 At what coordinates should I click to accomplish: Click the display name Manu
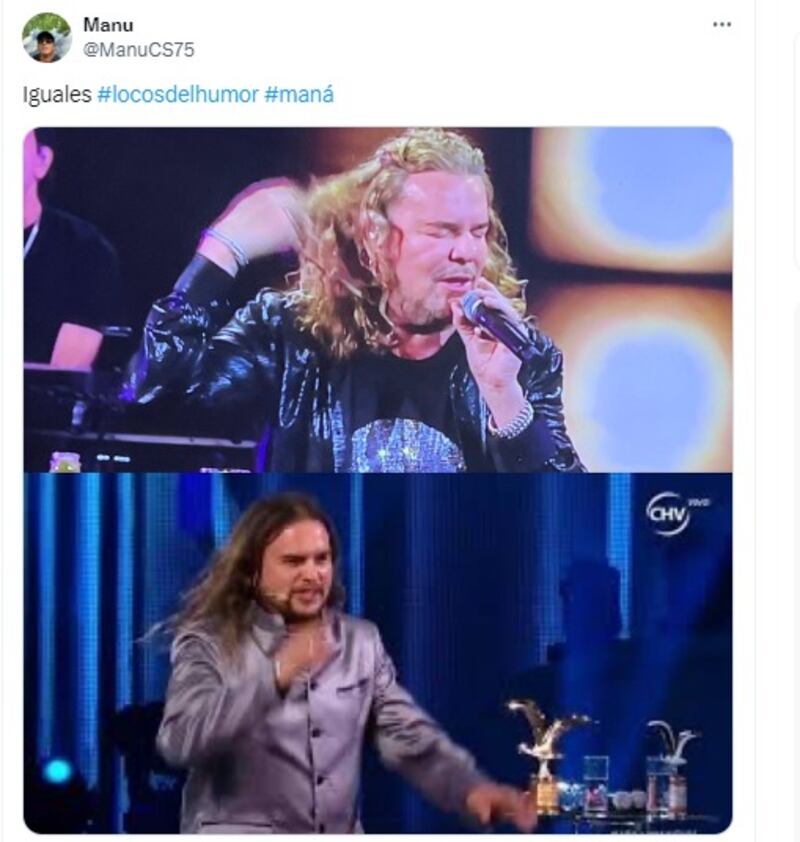point(108,25)
